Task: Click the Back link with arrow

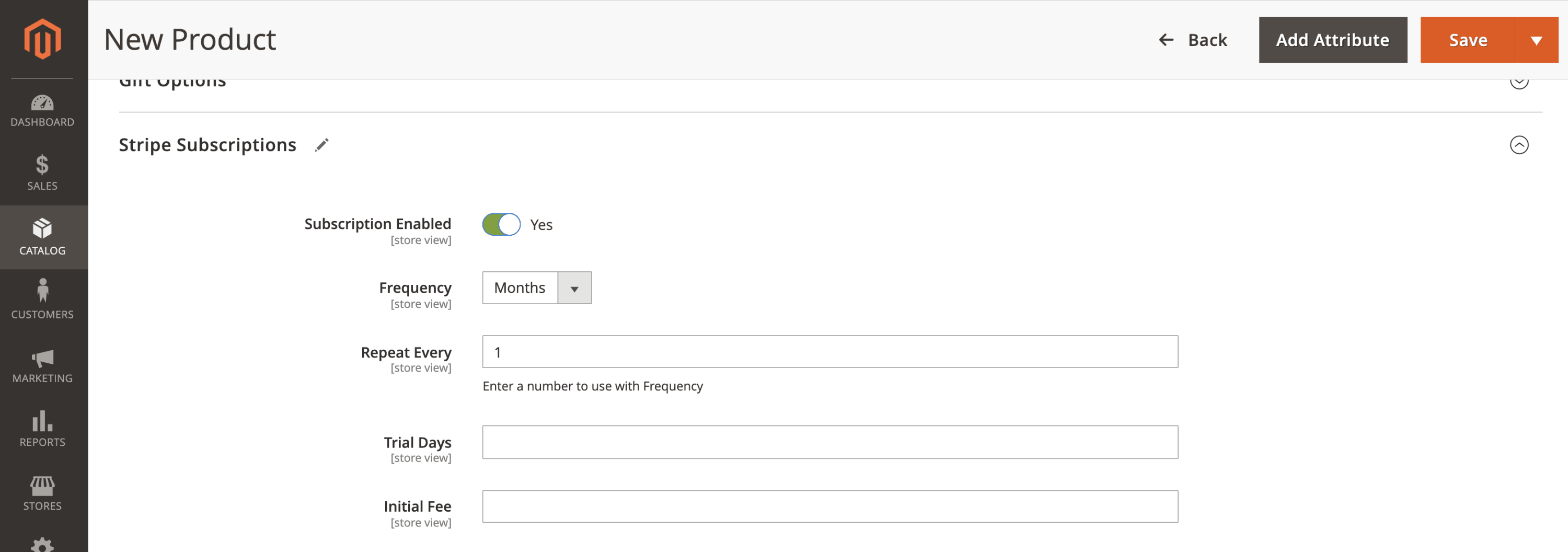Action: click(x=1192, y=40)
